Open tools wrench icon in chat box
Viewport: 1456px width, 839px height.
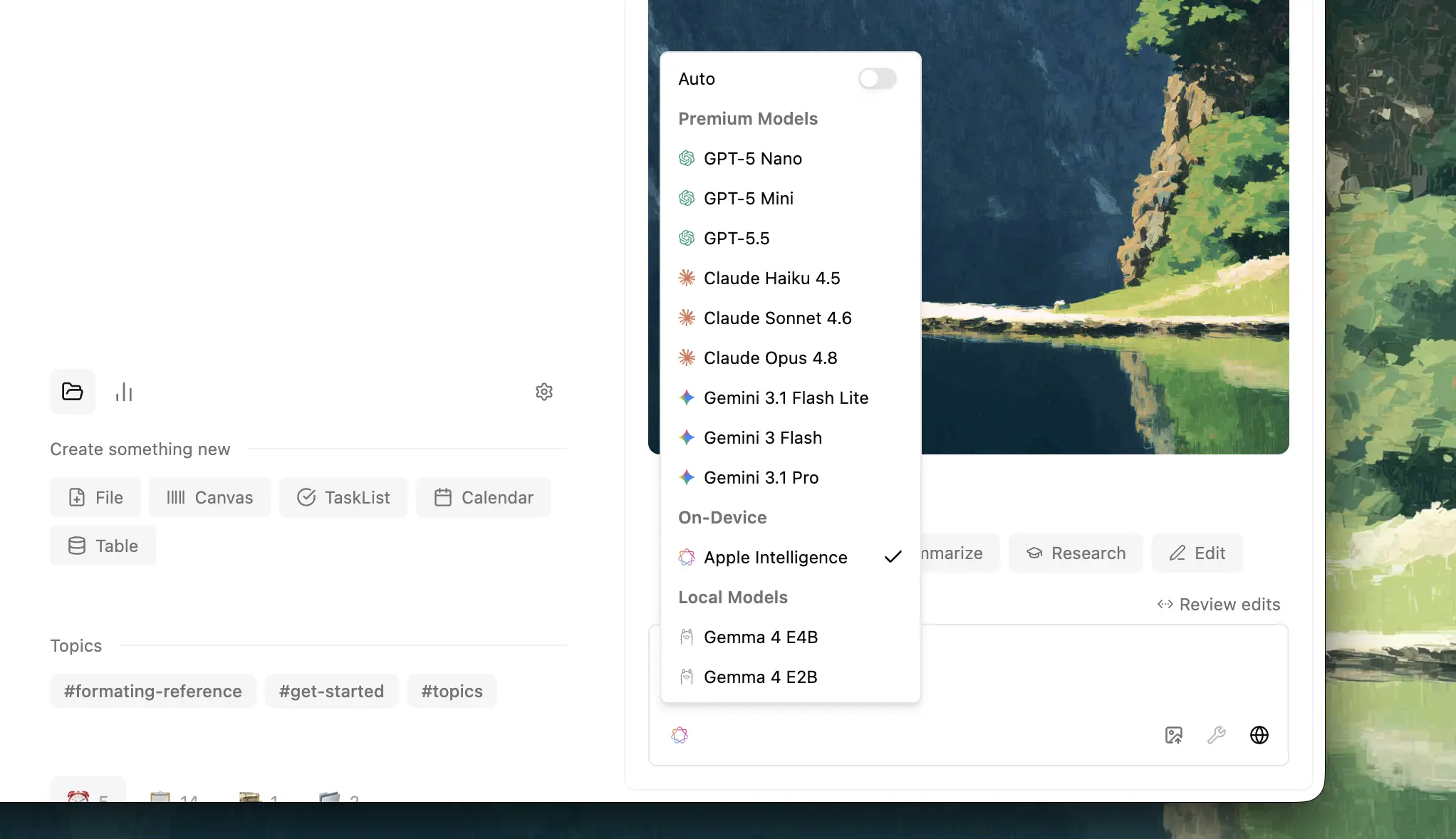pyautogui.click(x=1217, y=735)
